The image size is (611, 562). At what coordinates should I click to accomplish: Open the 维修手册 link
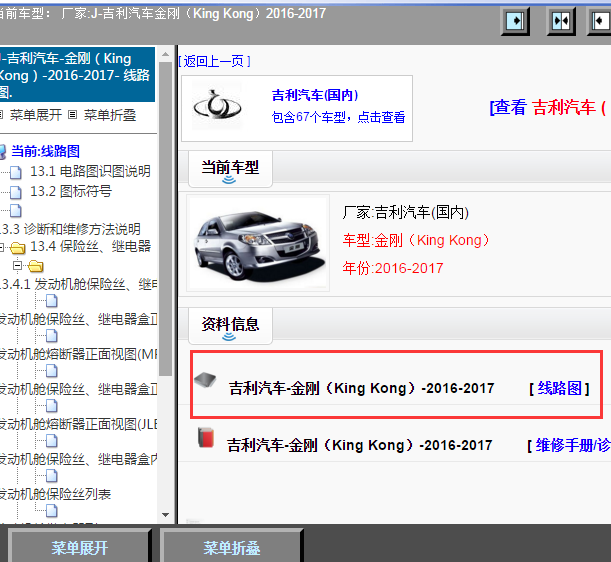pos(573,445)
